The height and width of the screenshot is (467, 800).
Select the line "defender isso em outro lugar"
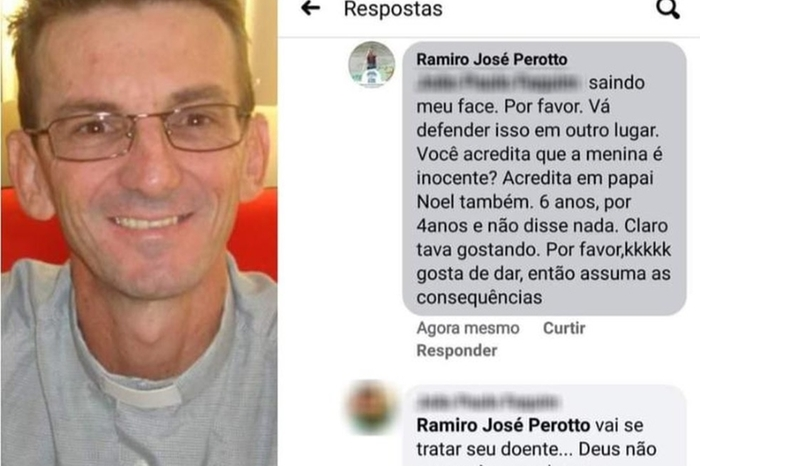(537, 131)
